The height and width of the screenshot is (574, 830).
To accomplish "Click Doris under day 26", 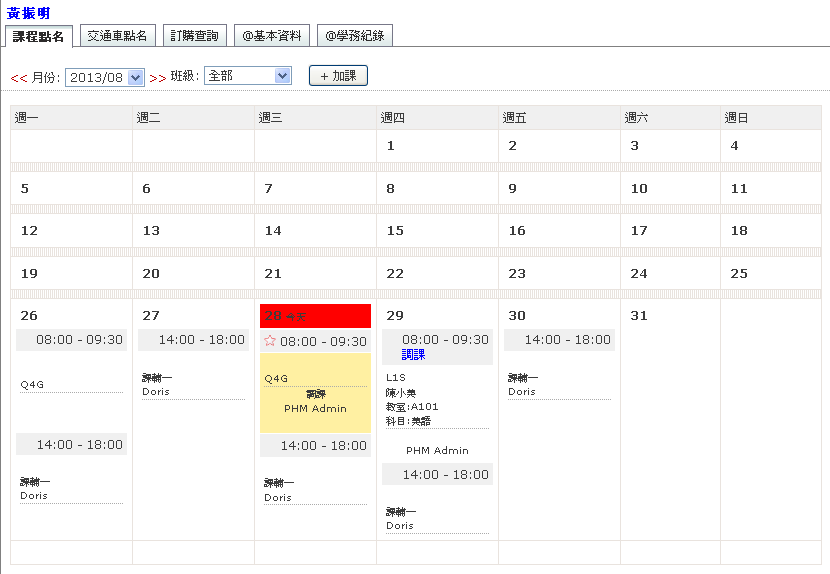I will [34, 496].
